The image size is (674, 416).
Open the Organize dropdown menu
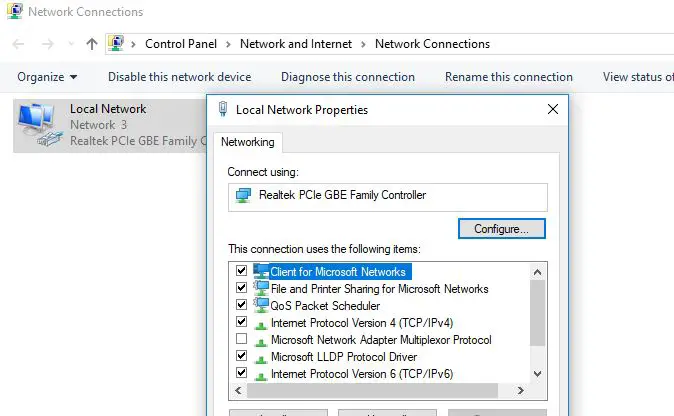point(47,77)
